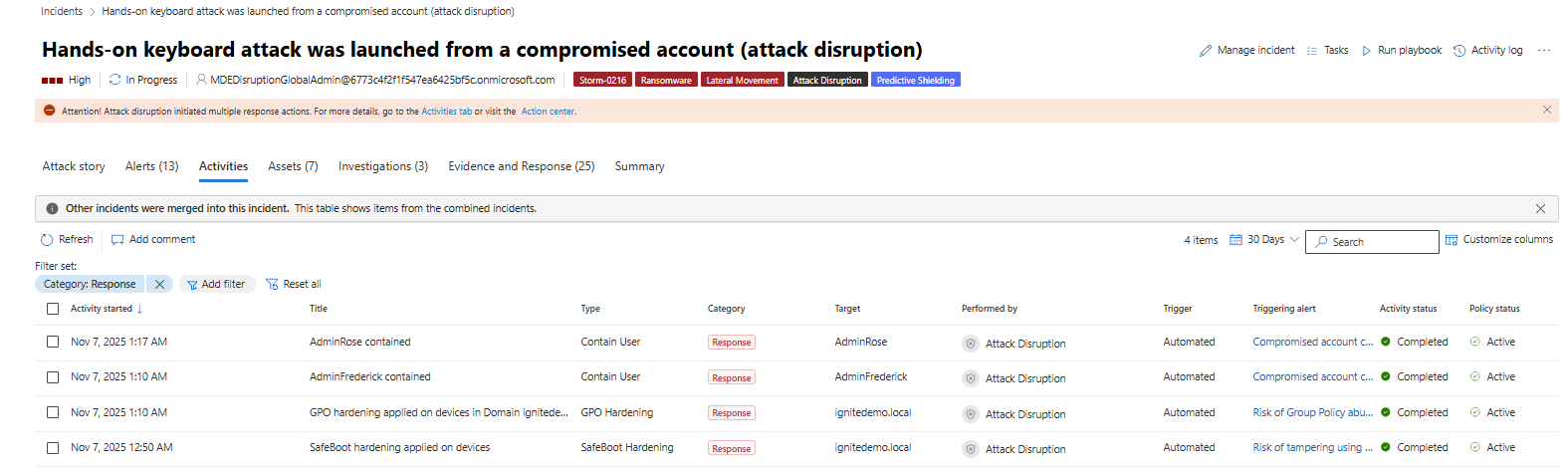Click the Add comment icon
The width and height of the screenshot is (1568, 474).
[117, 240]
